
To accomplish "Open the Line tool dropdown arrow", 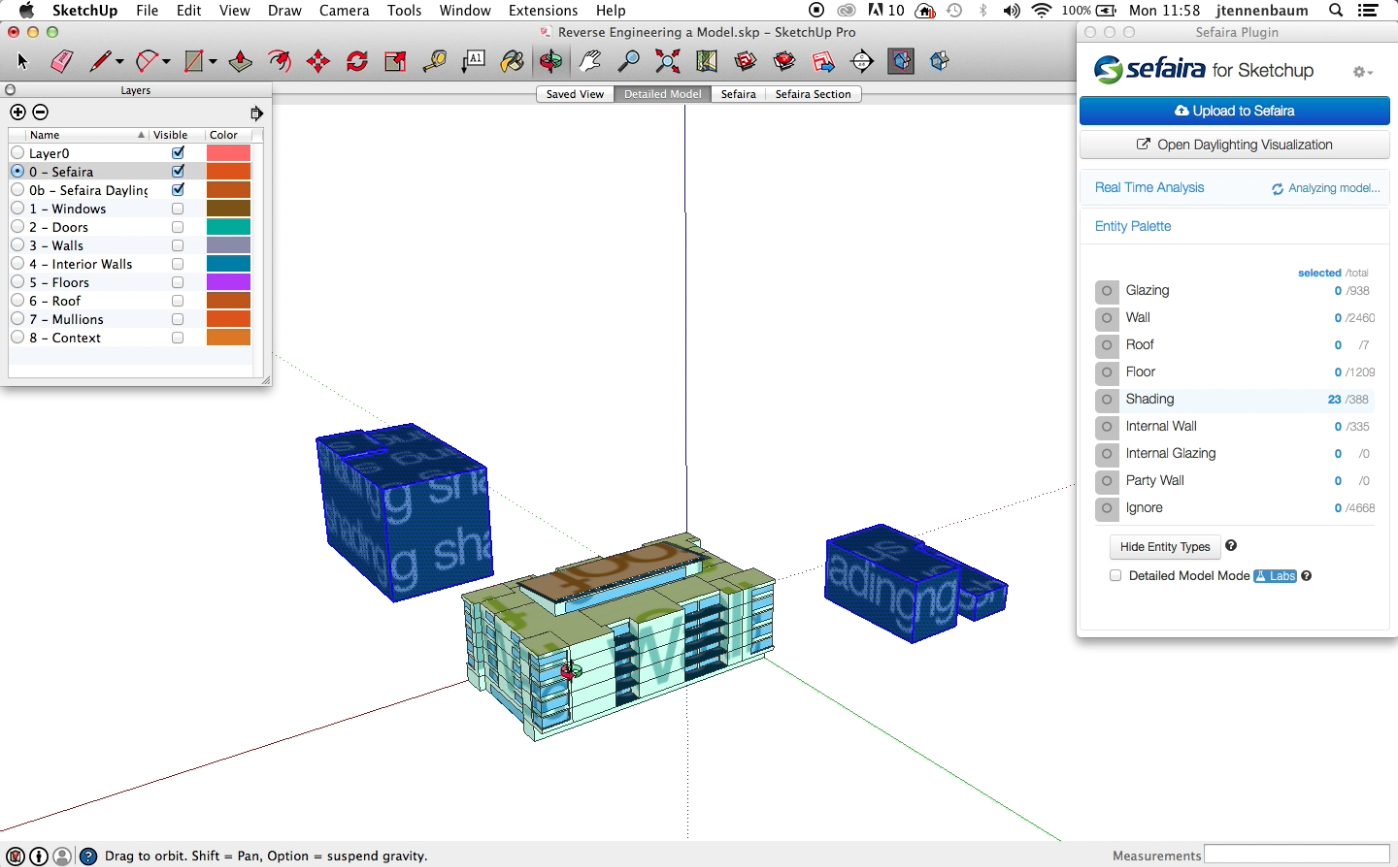I will pyautogui.click(x=120, y=62).
